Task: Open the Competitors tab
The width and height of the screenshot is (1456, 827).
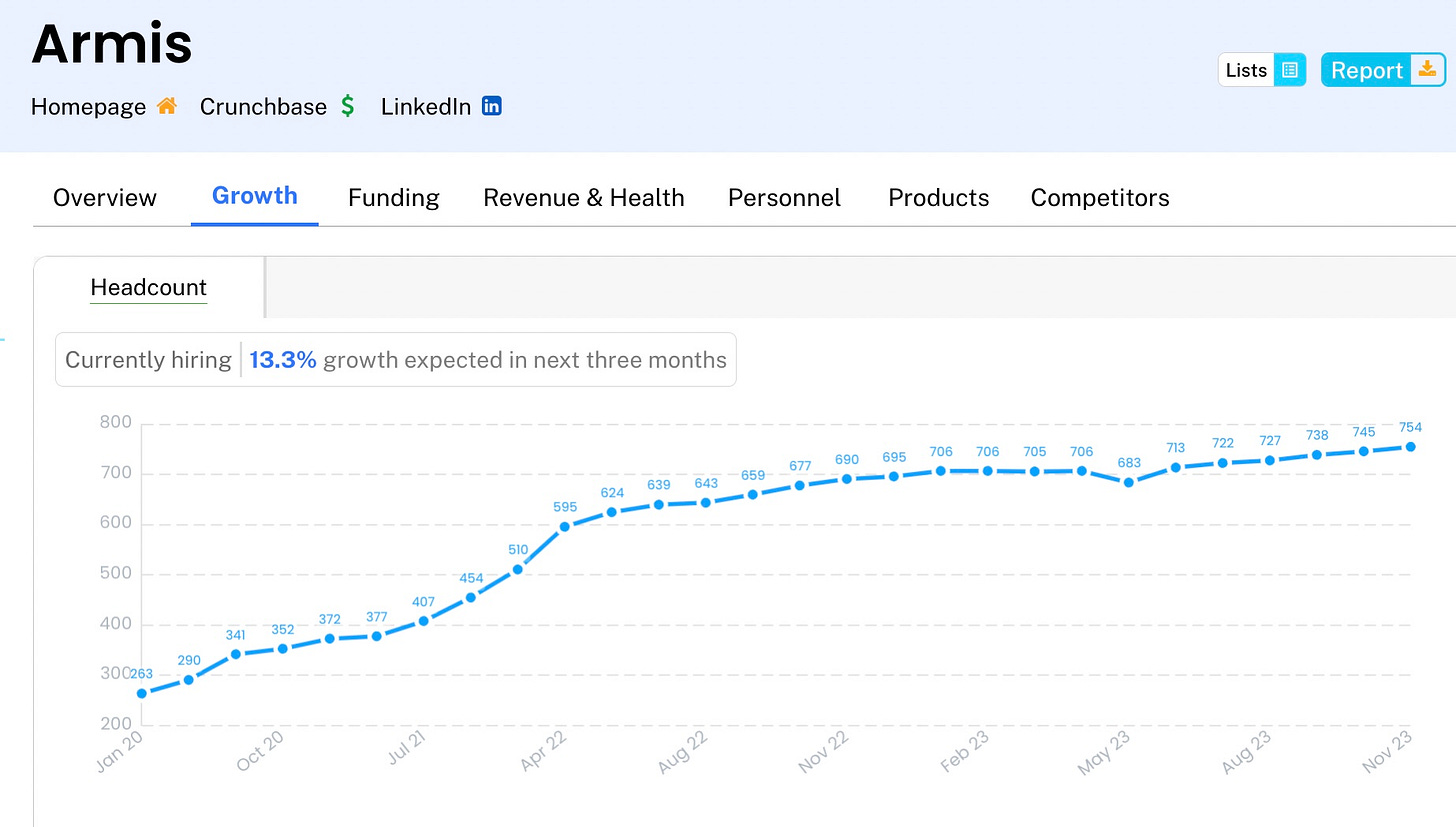Action: pos(1100,198)
